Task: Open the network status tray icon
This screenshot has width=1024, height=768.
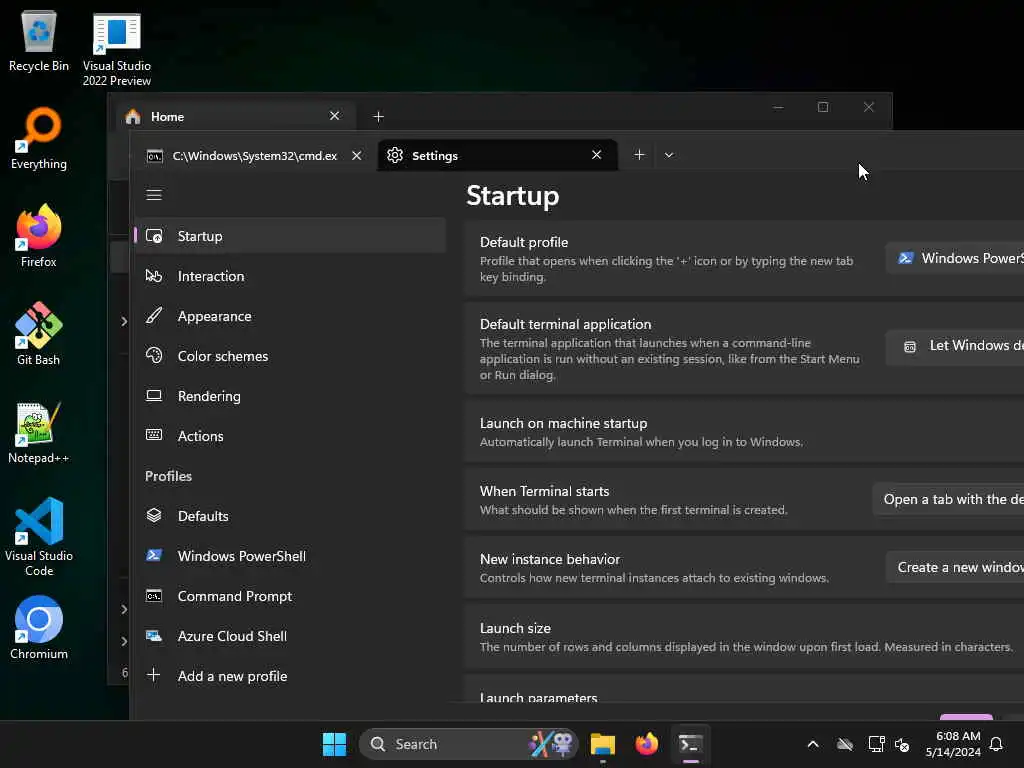Action: (876, 744)
